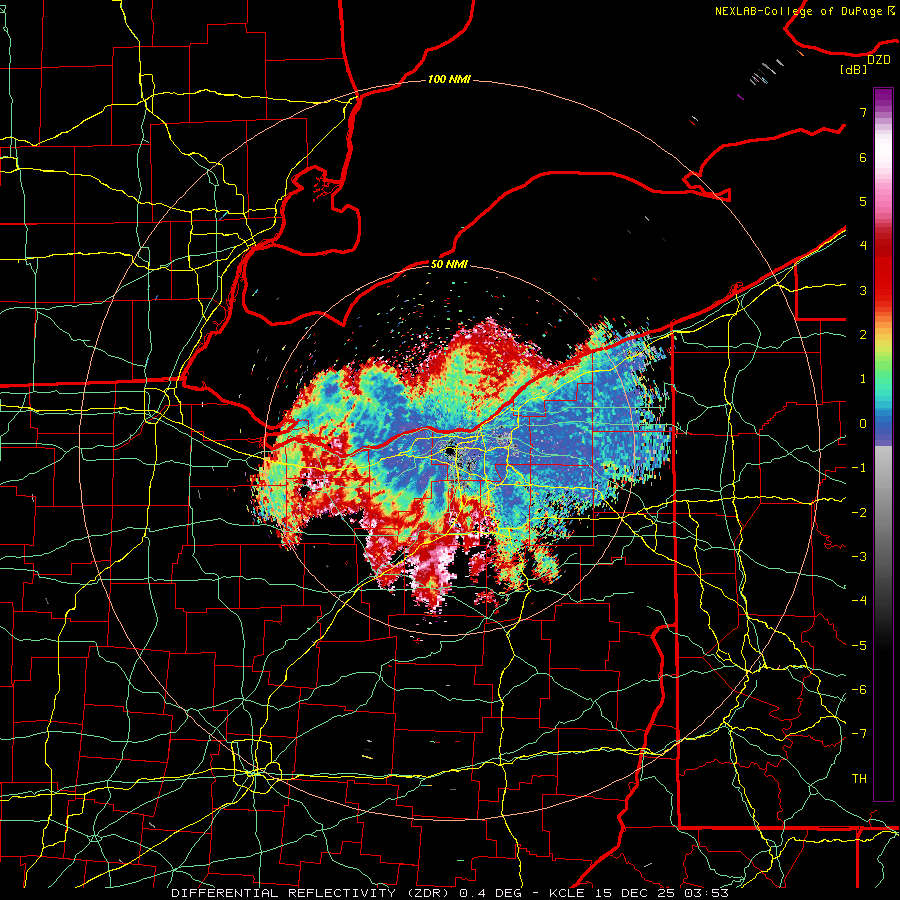Click the -4 value on color scale
The width and height of the screenshot is (900, 900).
coord(859,601)
